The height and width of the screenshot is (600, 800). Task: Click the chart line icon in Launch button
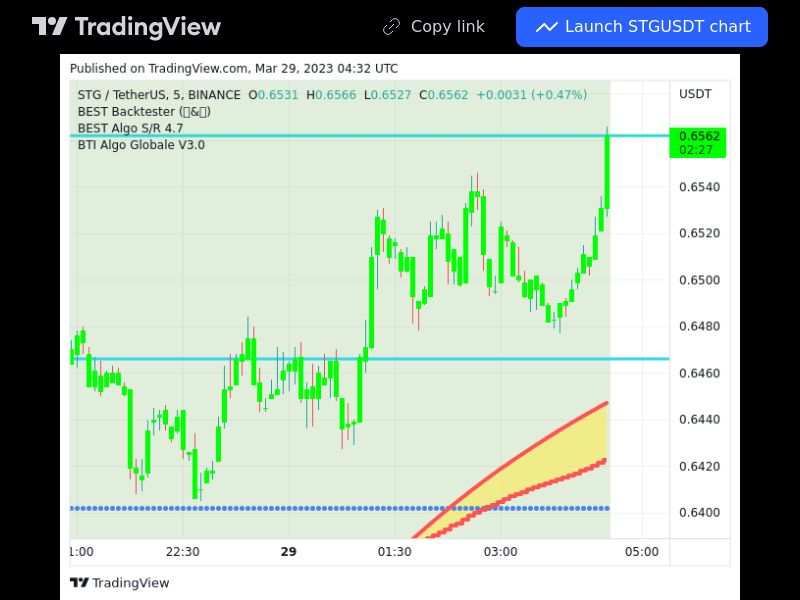546,27
